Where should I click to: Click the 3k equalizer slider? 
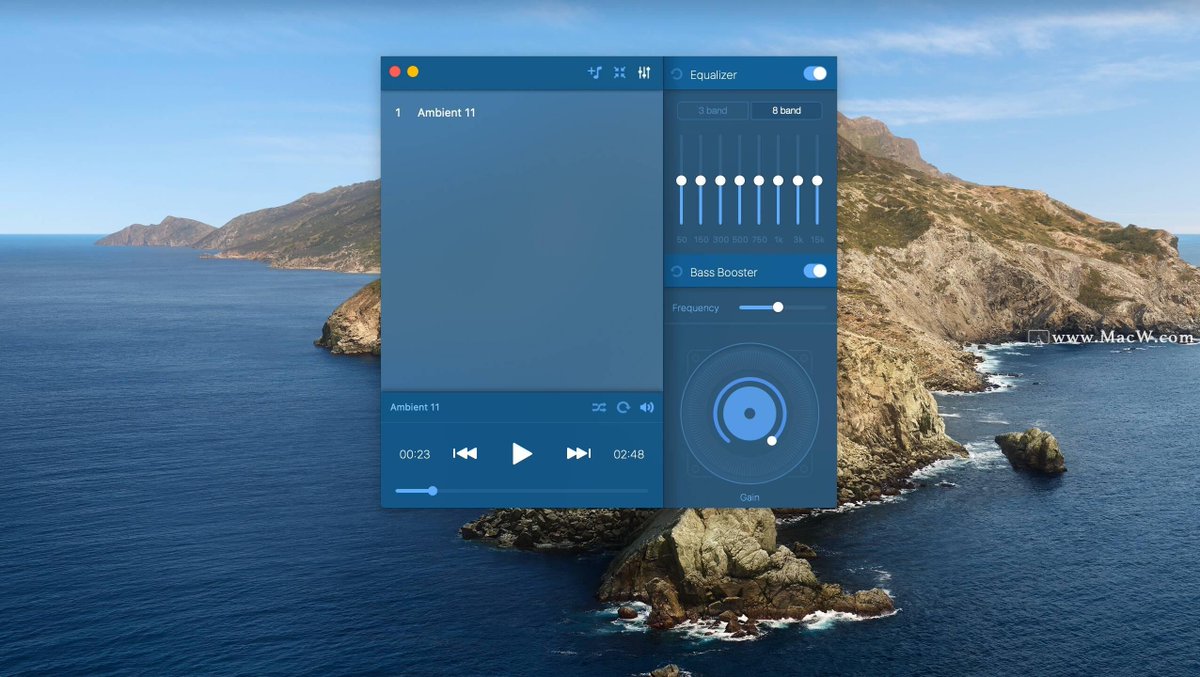coord(798,180)
